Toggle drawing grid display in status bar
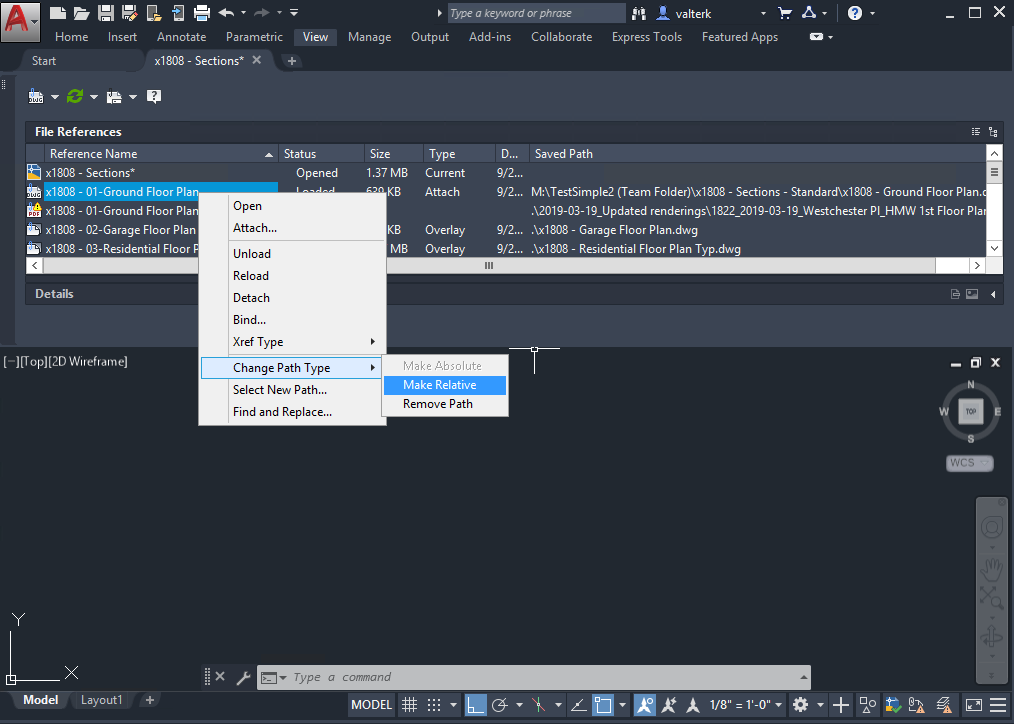The width and height of the screenshot is (1014, 724). [x=409, y=705]
